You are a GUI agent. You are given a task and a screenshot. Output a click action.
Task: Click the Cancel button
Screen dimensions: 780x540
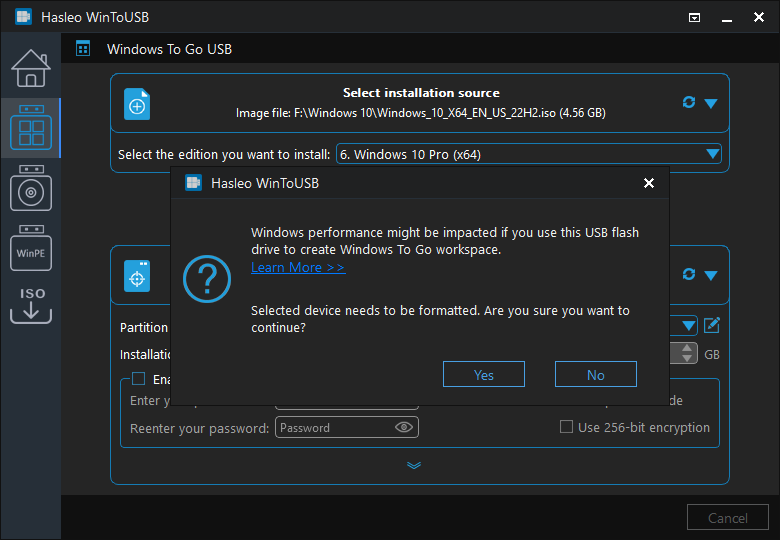[x=728, y=518]
